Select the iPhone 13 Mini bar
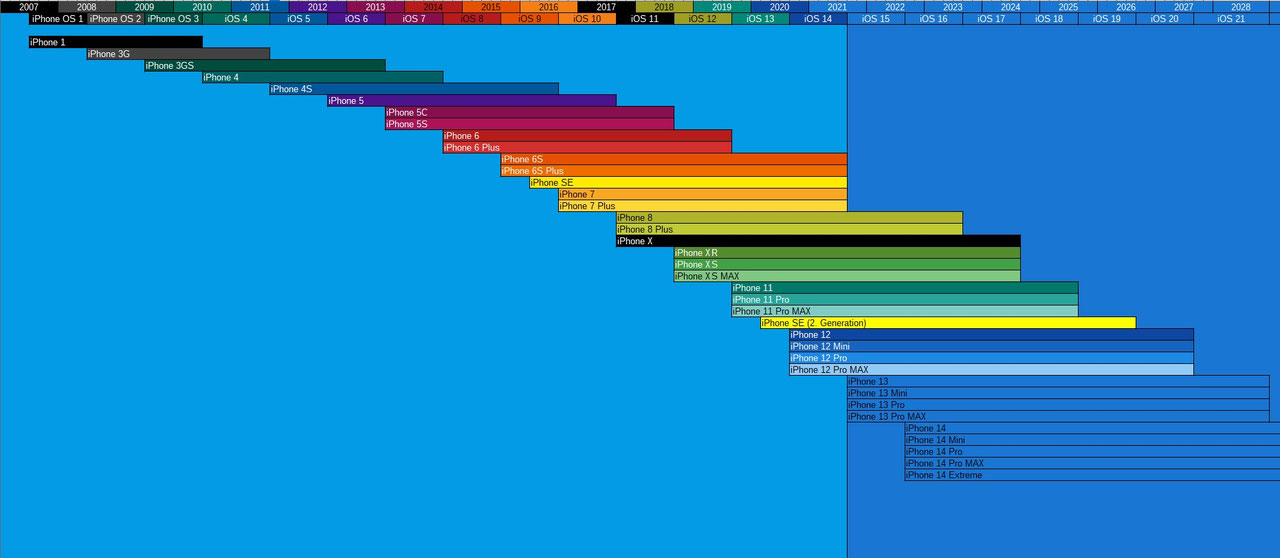The height and width of the screenshot is (558, 1280). click(1058, 394)
